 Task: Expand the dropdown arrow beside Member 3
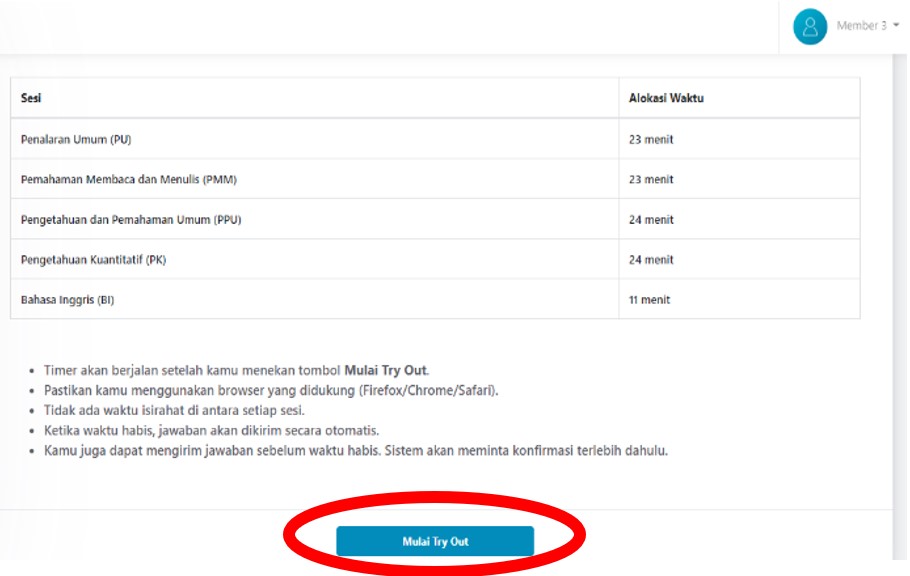pyautogui.click(x=896, y=26)
